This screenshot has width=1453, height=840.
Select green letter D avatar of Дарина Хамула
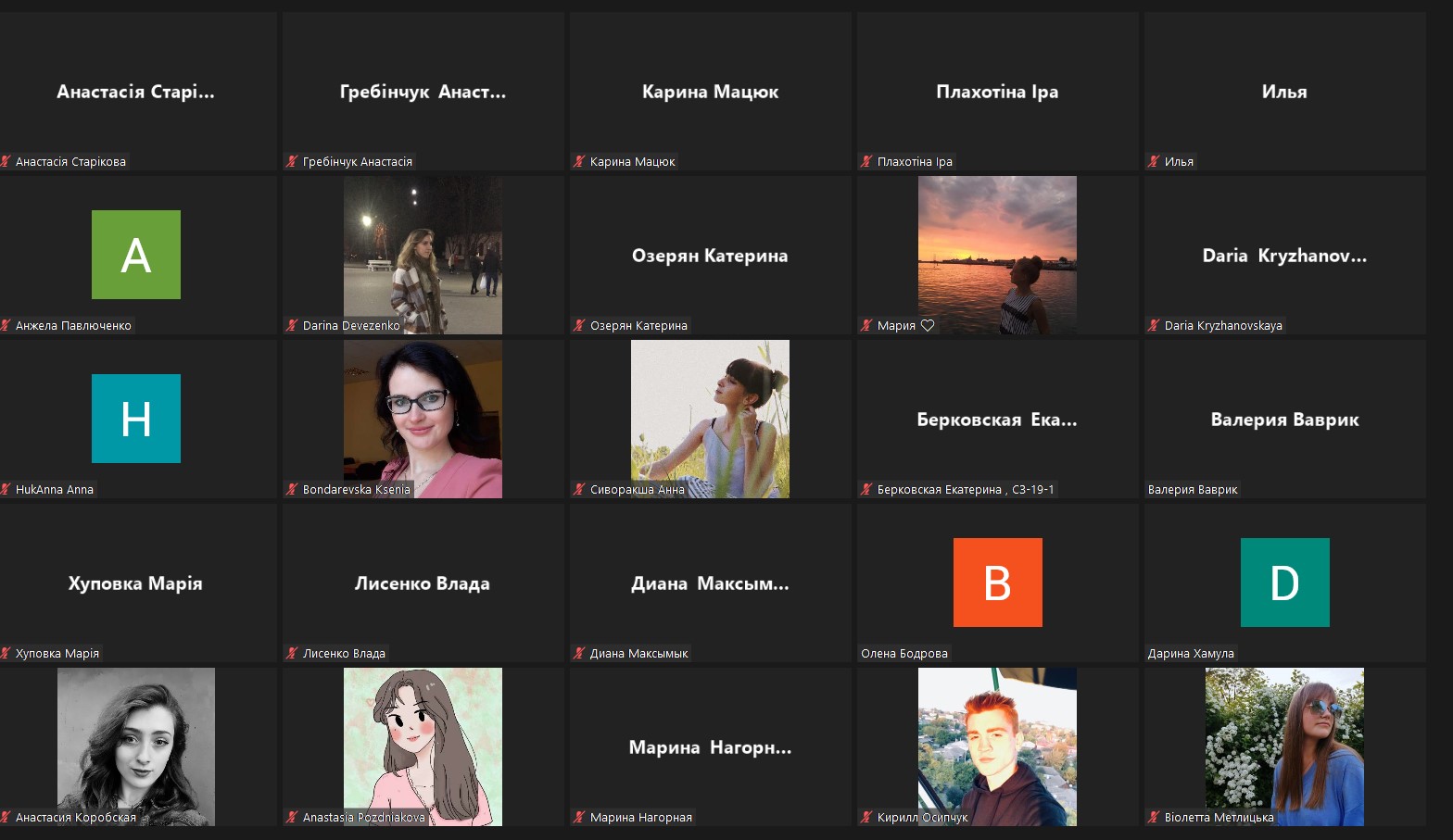tap(1285, 583)
